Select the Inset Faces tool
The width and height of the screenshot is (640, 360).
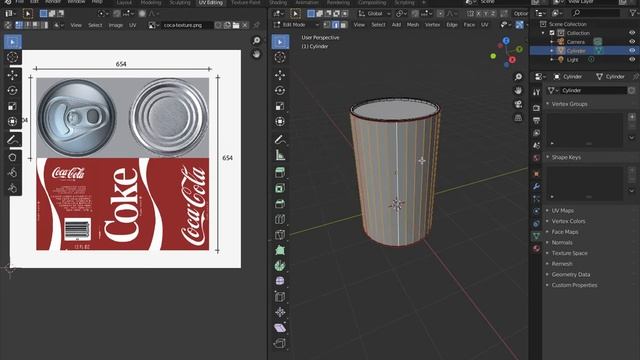(280, 204)
